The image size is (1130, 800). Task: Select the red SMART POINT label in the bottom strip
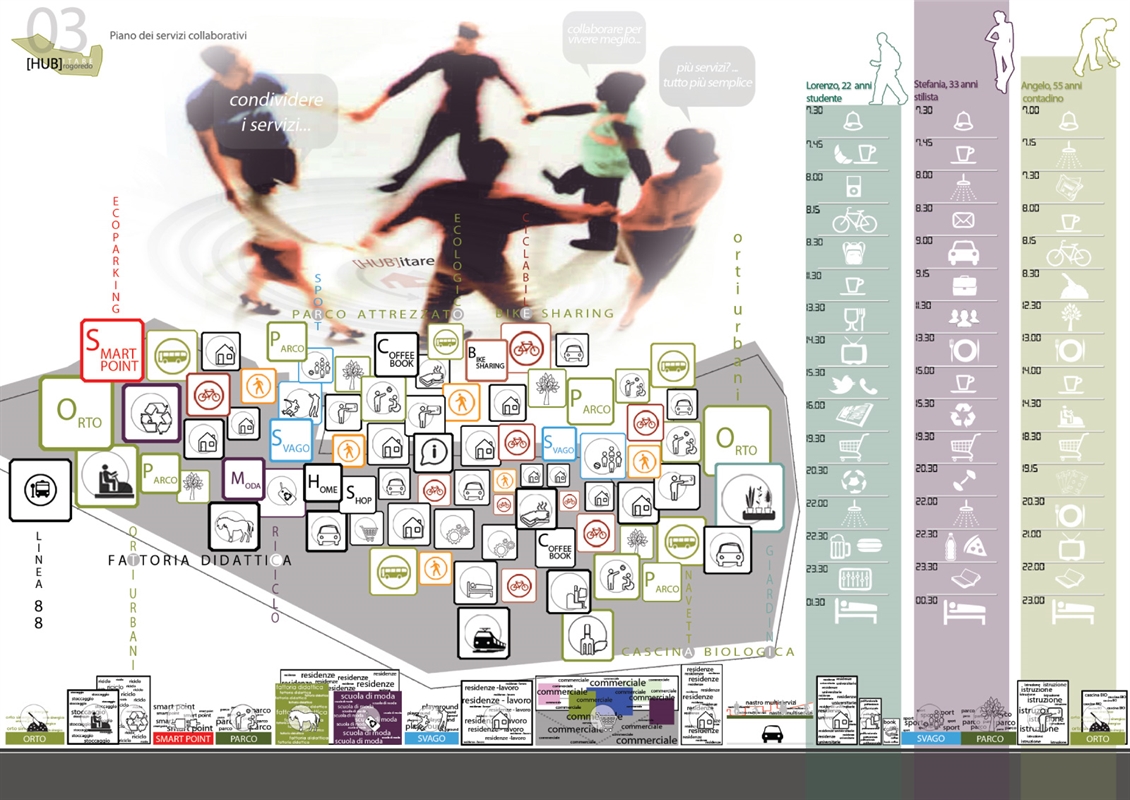point(183,739)
